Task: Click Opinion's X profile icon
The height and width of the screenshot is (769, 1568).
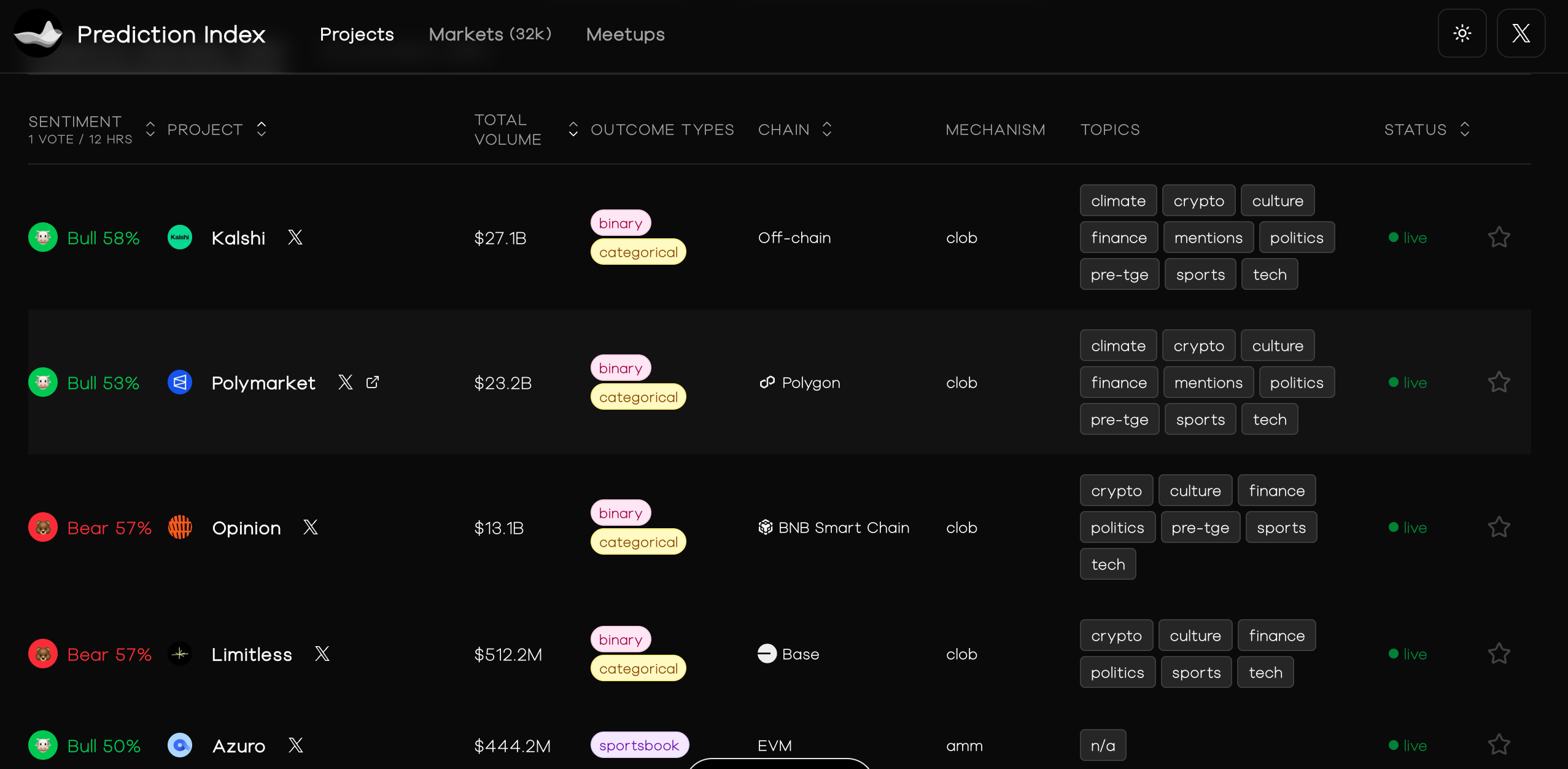Action: [x=311, y=528]
